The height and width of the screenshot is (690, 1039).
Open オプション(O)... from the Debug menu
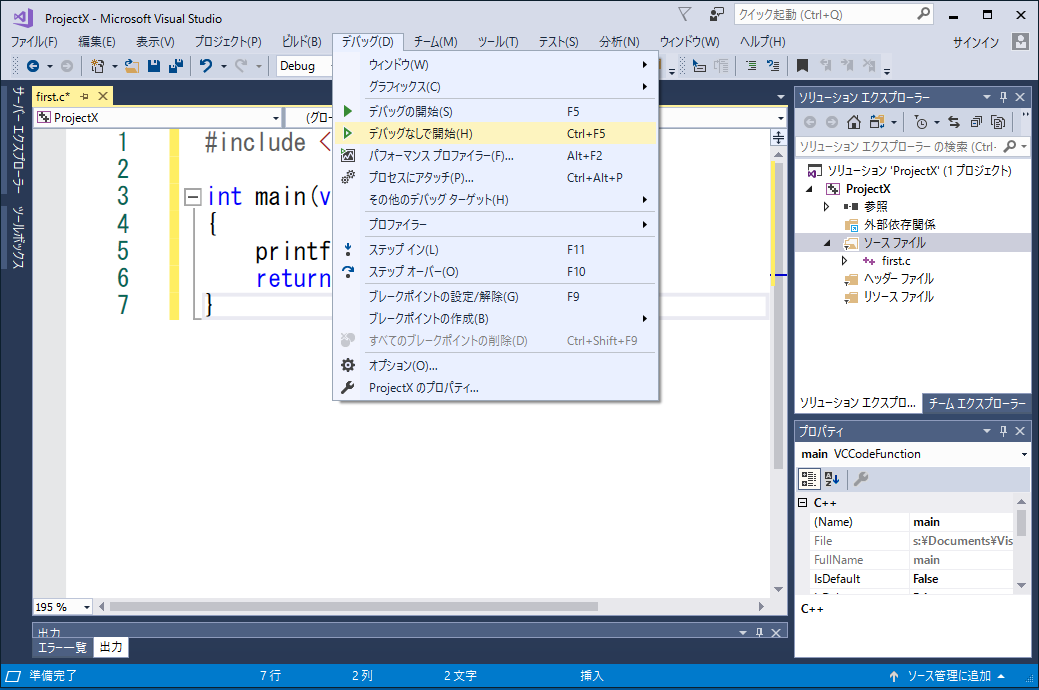(x=496, y=365)
